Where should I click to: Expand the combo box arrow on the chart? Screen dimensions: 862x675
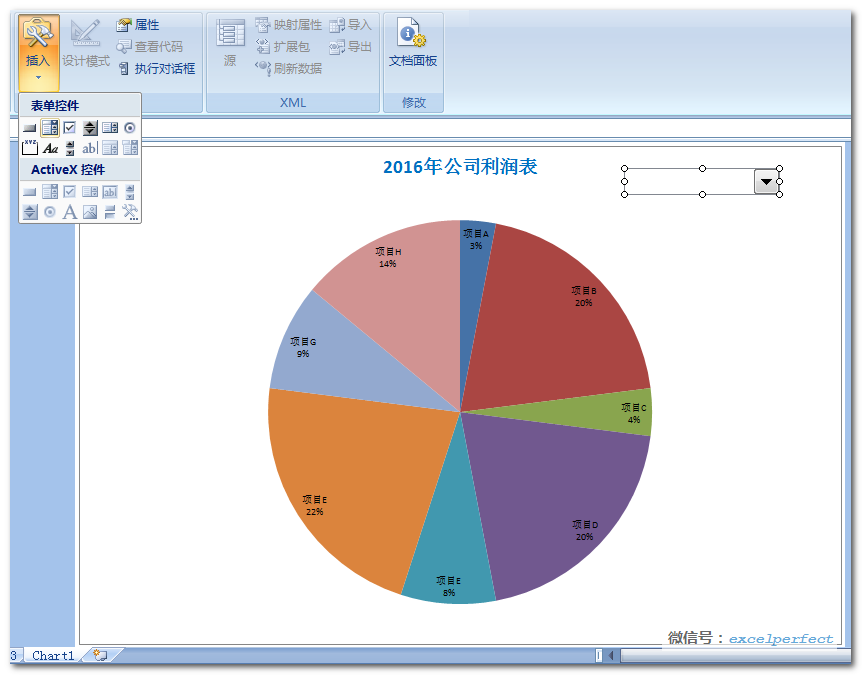[x=766, y=181]
